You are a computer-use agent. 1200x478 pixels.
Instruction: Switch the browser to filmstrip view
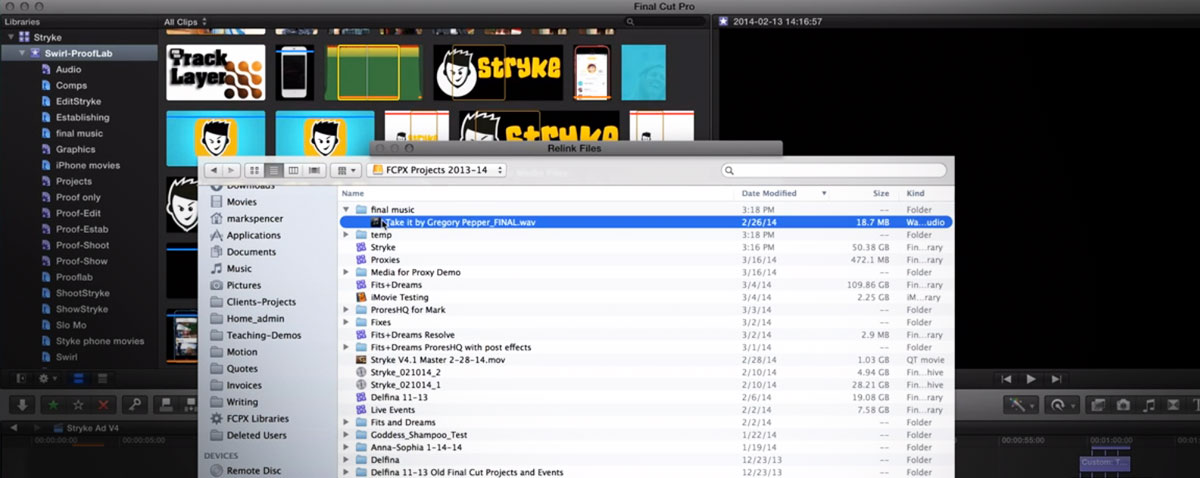[x=79, y=378]
